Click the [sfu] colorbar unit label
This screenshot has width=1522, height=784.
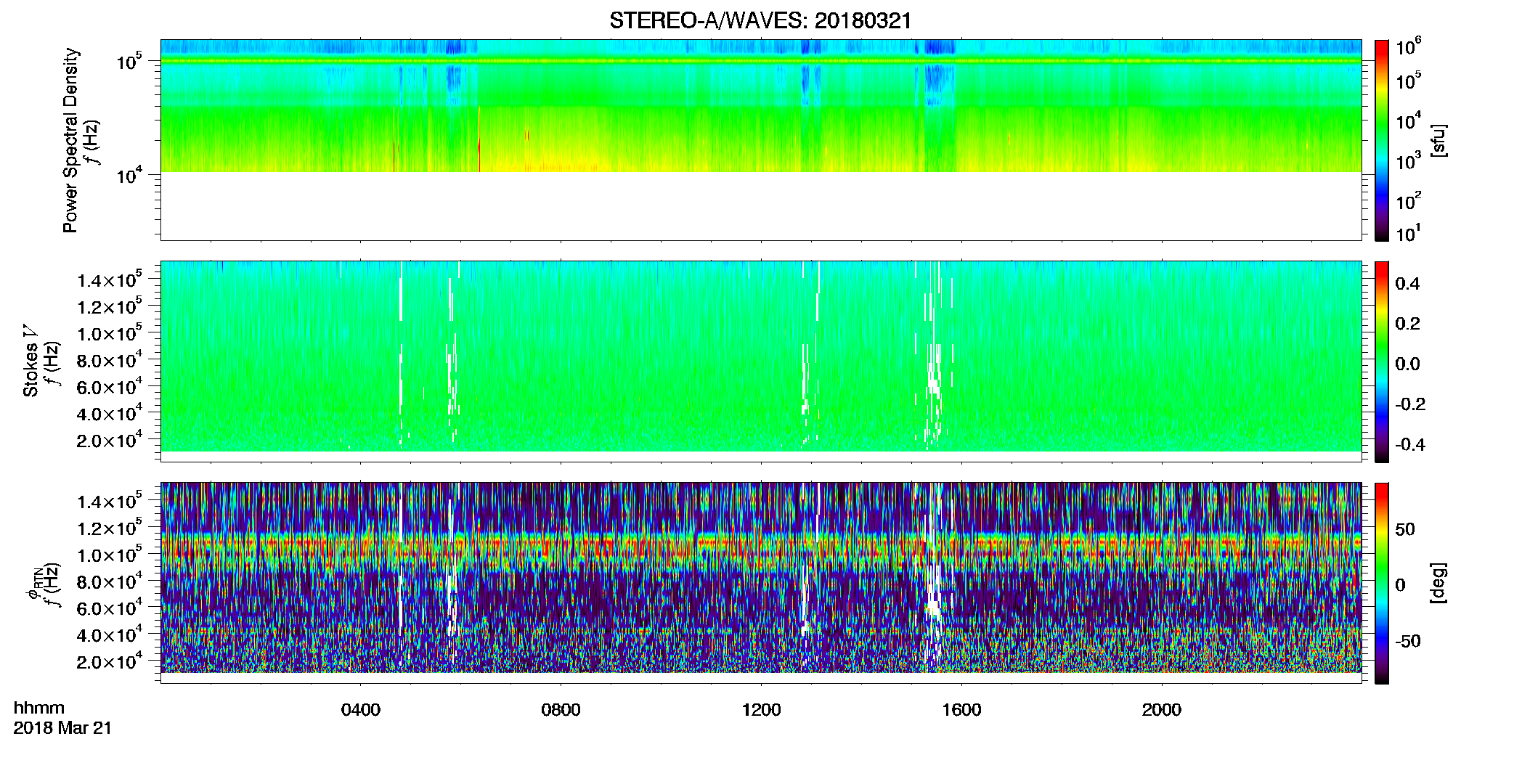pyautogui.click(x=1438, y=140)
